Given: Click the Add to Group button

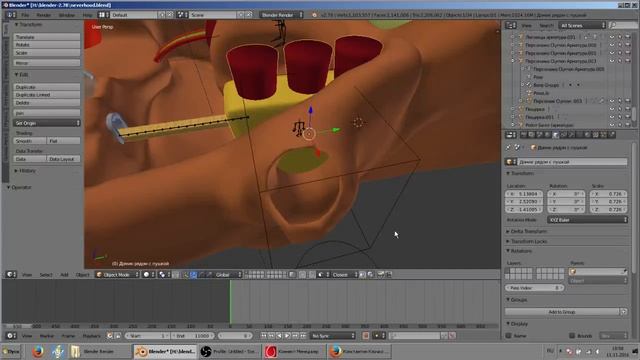Looking at the screenshot, I should pyautogui.click(x=562, y=311).
